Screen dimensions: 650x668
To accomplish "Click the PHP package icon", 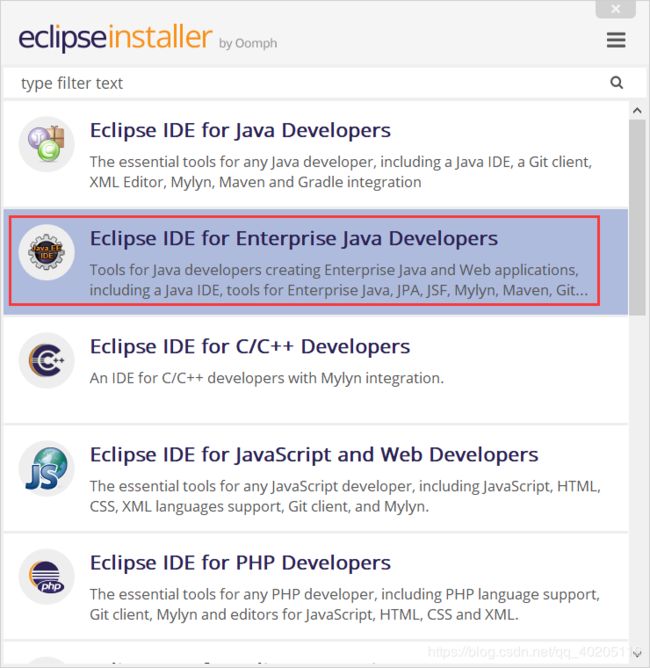I will coord(46,577).
